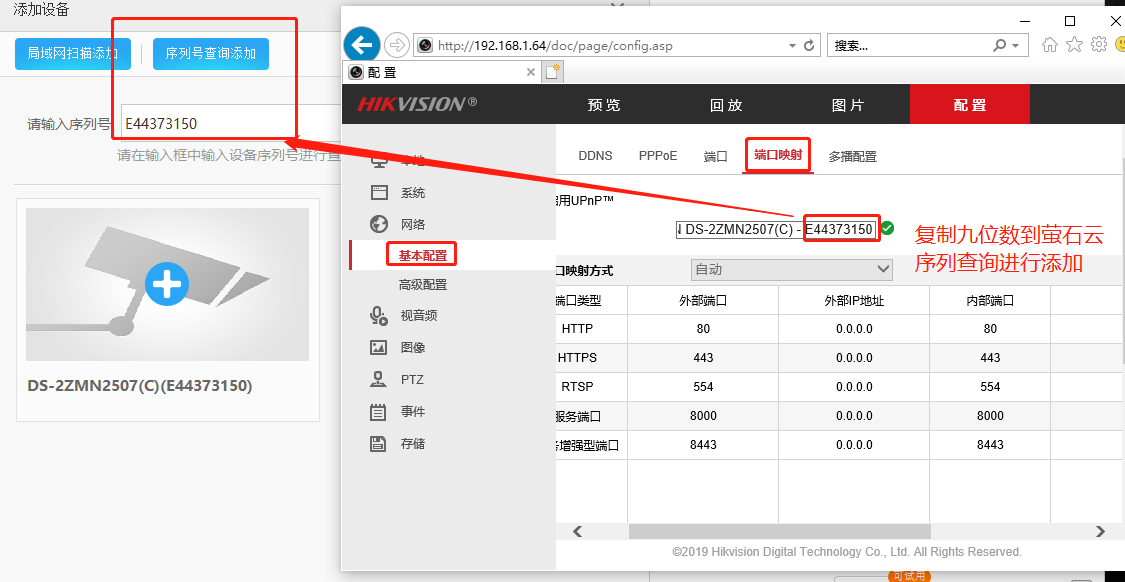Open the search provider dropdown arrow
The height and width of the screenshot is (582, 1125).
tap(1015, 46)
